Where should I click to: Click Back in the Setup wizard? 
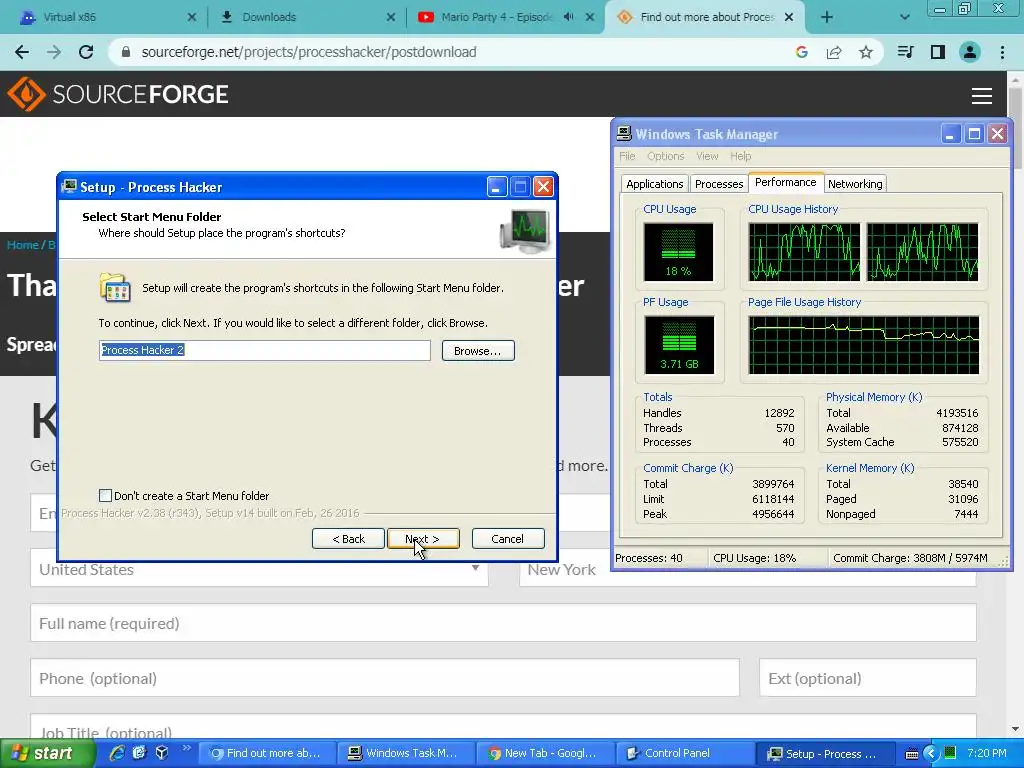(x=348, y=539)
